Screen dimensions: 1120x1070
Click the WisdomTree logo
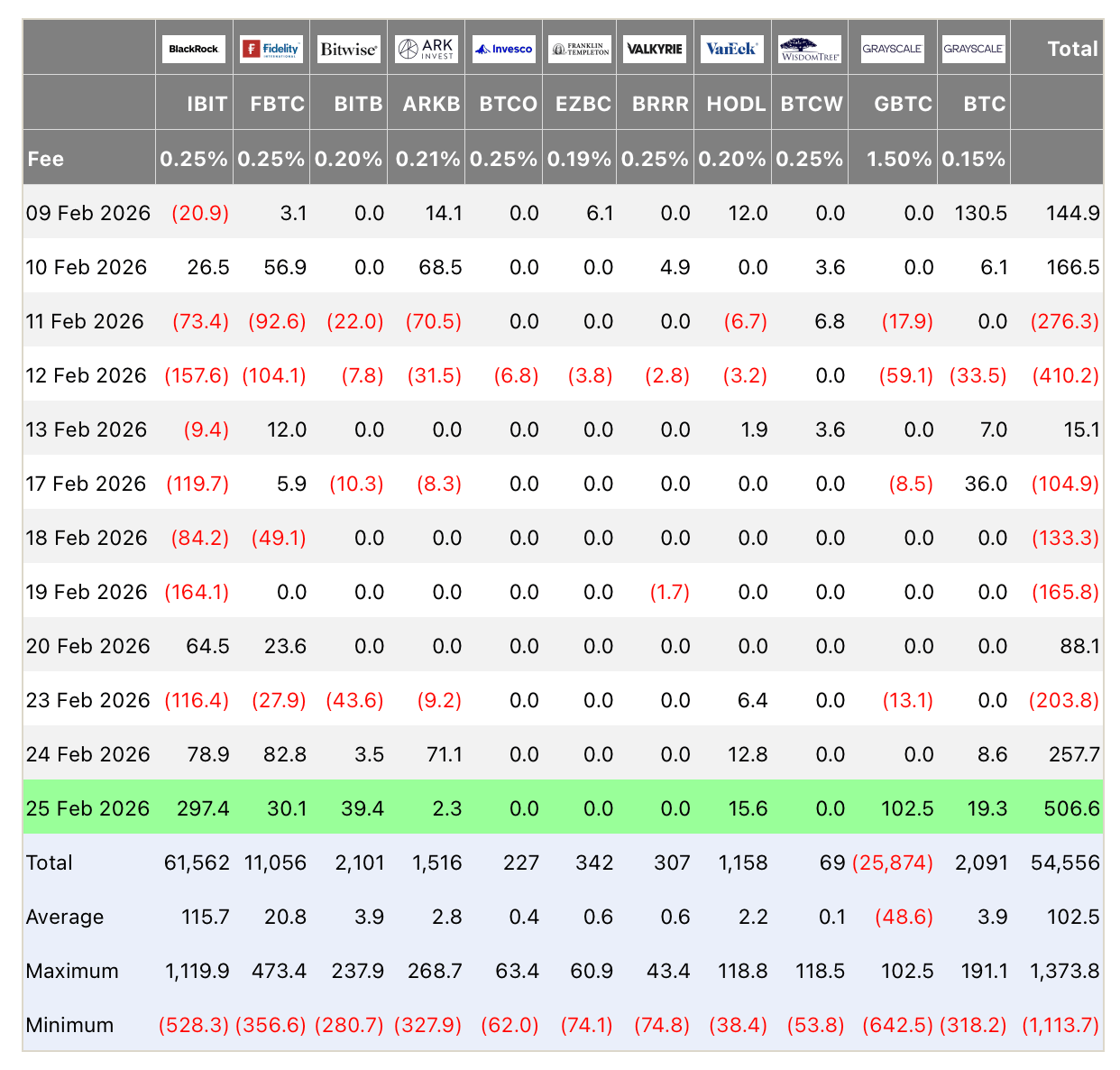pos(810,49)
